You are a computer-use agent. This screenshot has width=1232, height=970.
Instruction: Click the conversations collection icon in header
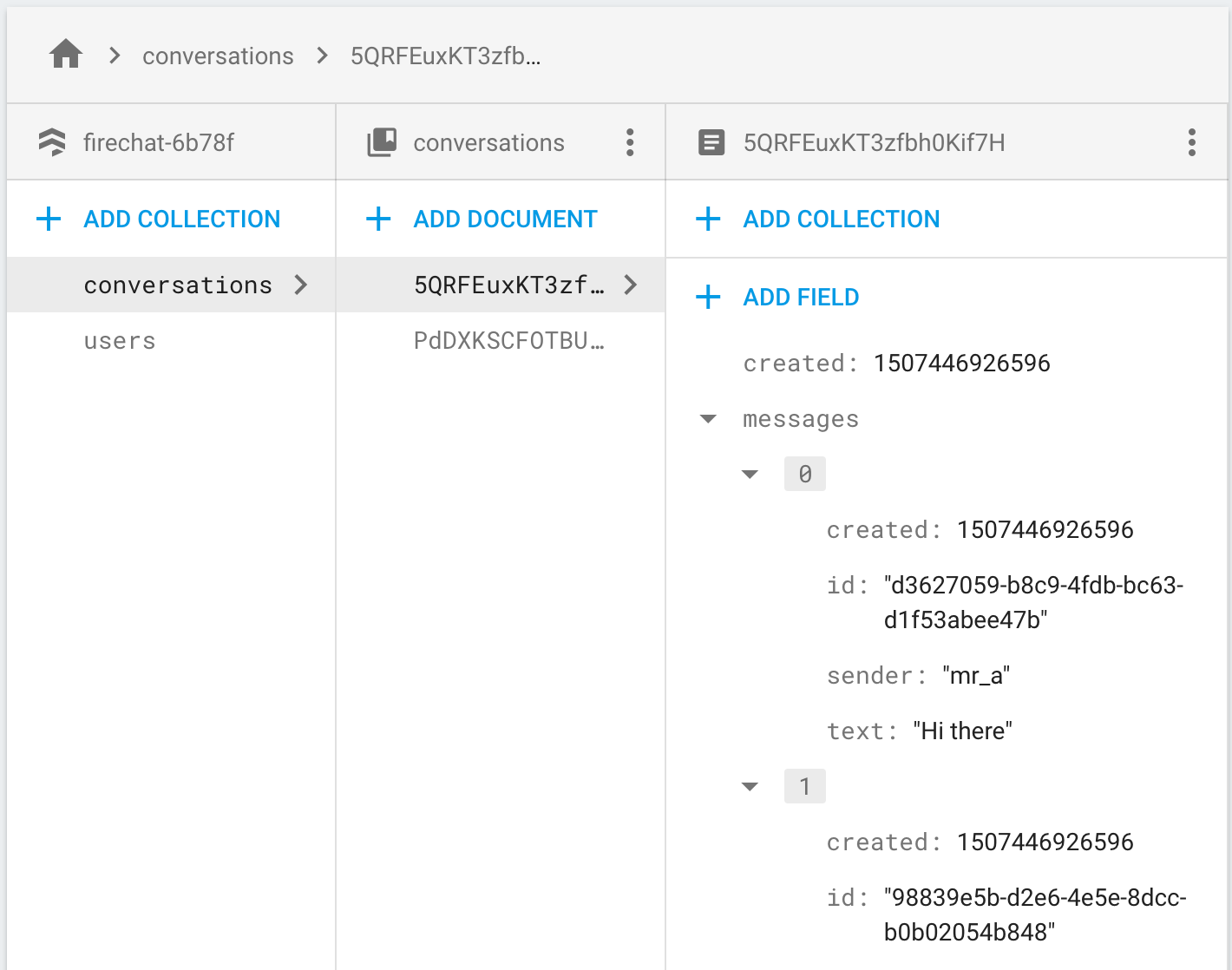382,142
